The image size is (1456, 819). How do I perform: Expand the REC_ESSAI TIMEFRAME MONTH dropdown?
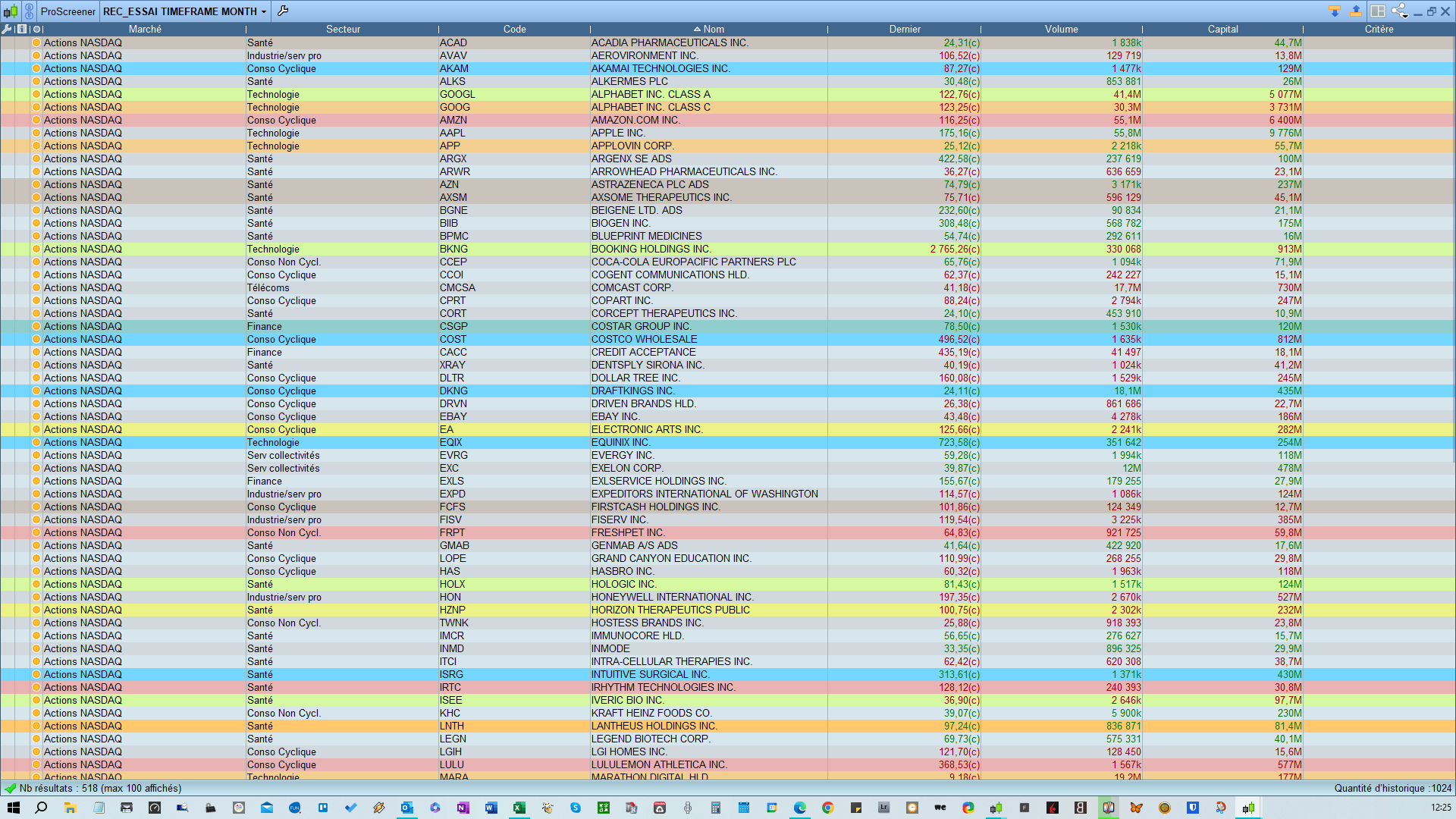264,12
